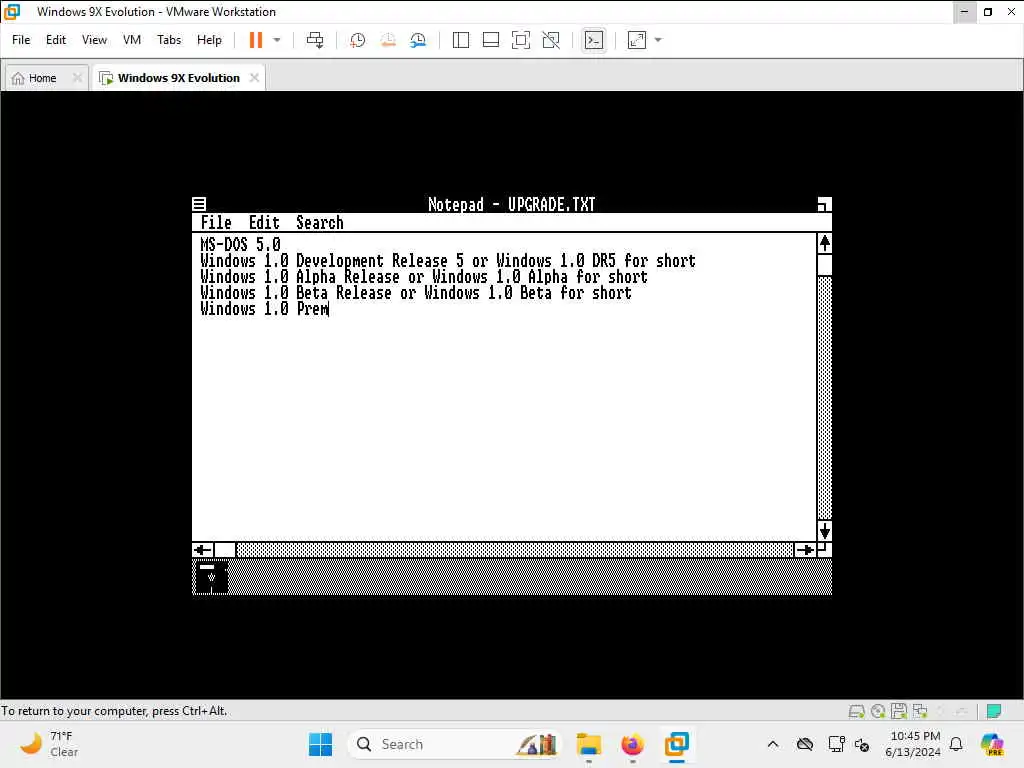Click the taskbar Search box
The image size is (1024, 768).
[455, 744]
